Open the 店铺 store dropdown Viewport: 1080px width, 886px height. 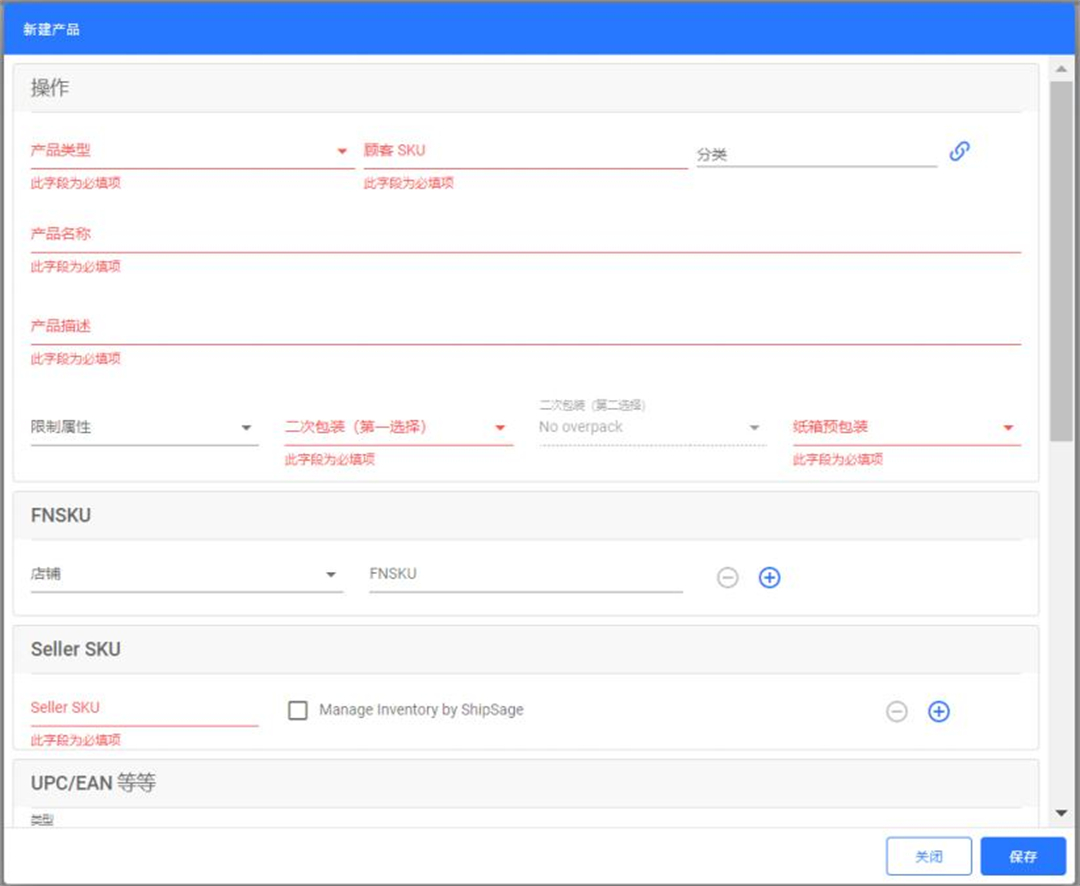pyautogui.click(x=187, y=574)
